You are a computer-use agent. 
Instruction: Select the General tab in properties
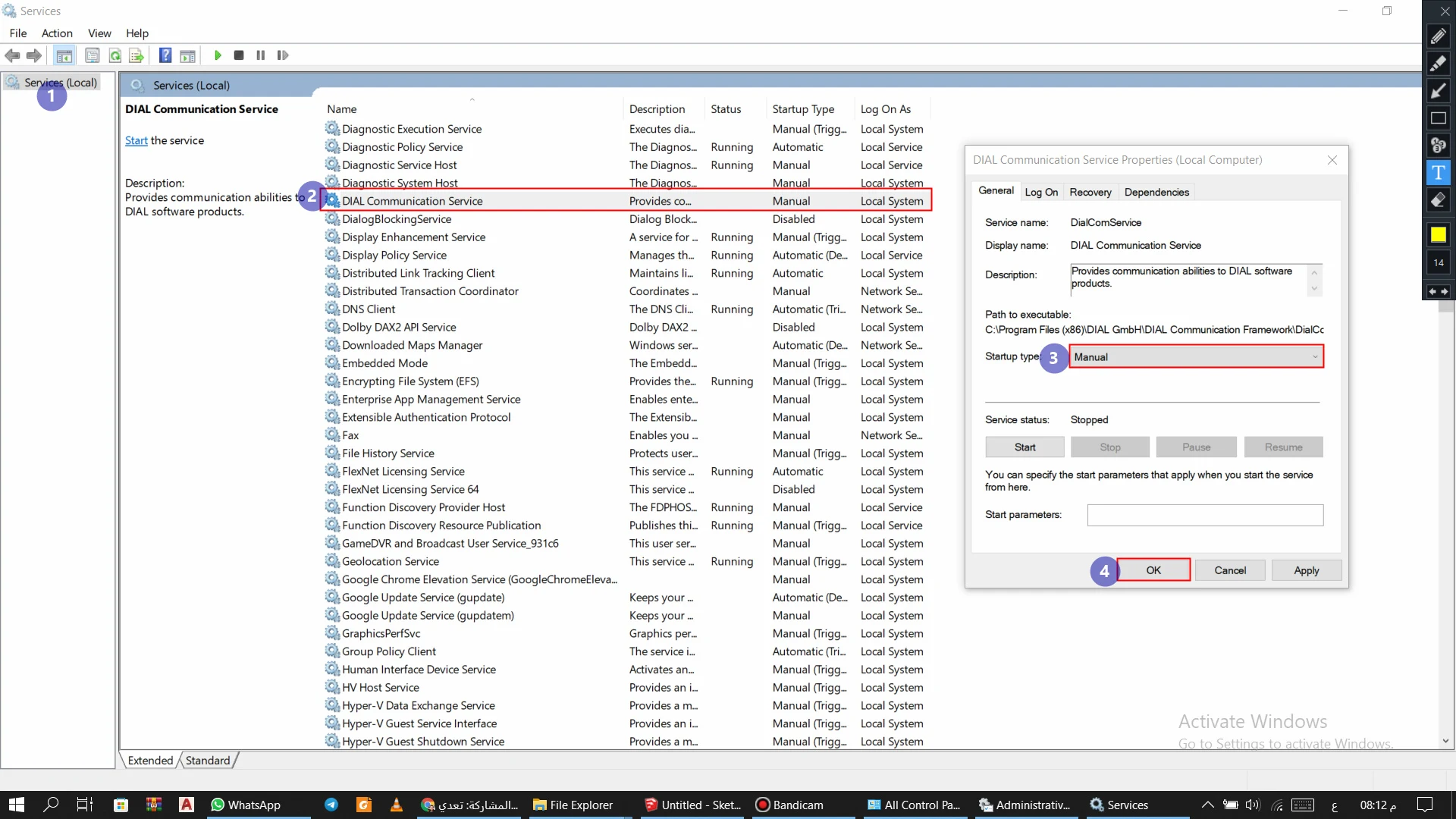(996, 192)
